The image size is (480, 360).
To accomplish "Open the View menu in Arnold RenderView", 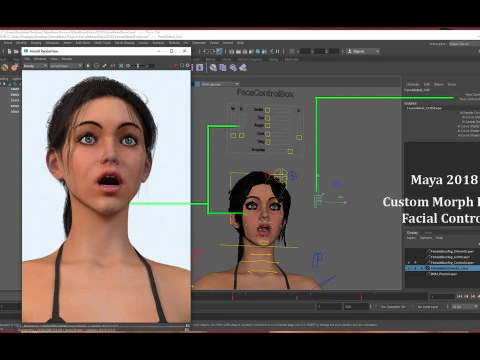I will pos(54,59).
